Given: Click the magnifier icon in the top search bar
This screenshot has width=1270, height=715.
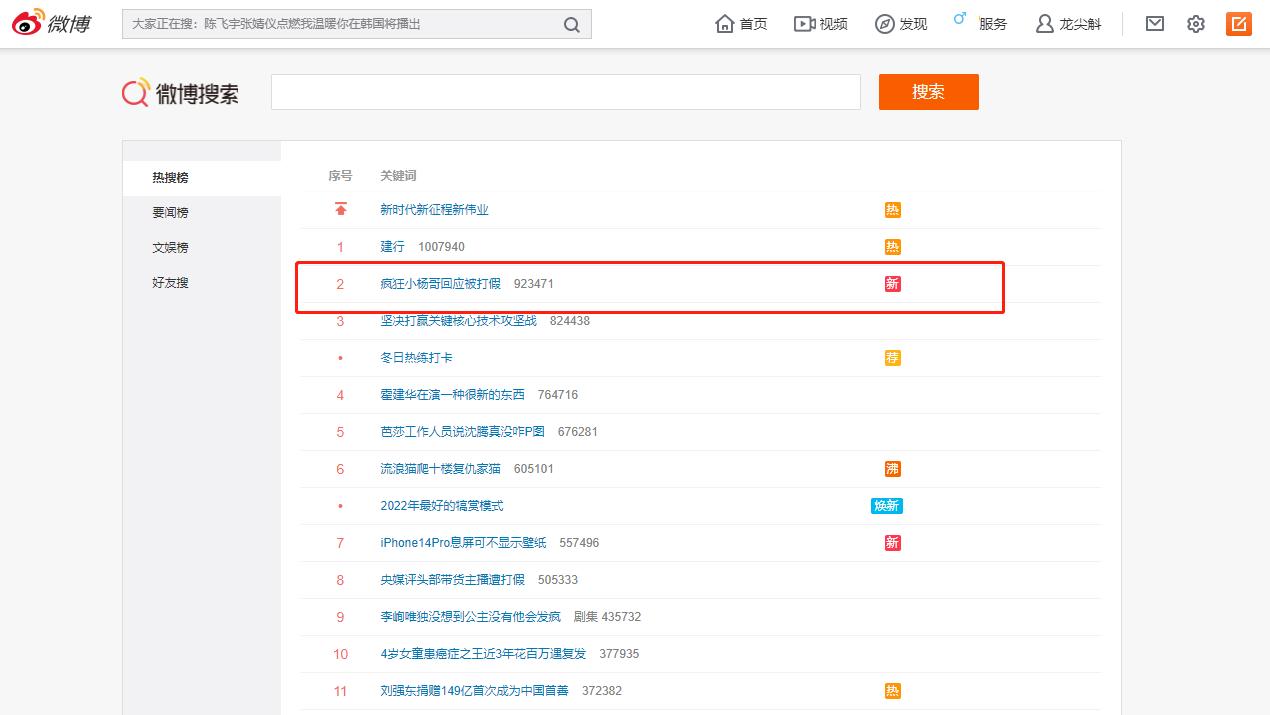Looking at the screenshot, I should 570,23.
